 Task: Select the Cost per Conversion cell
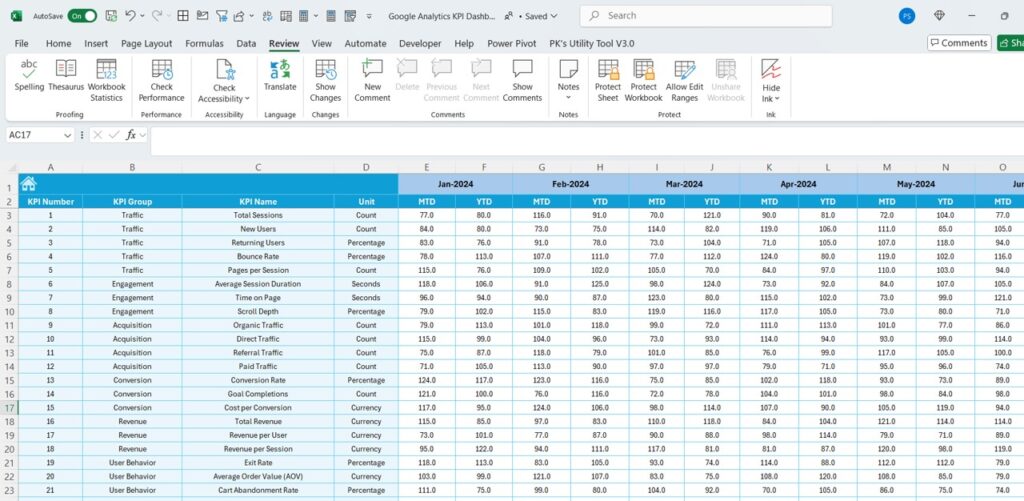(x=258, y=408)
